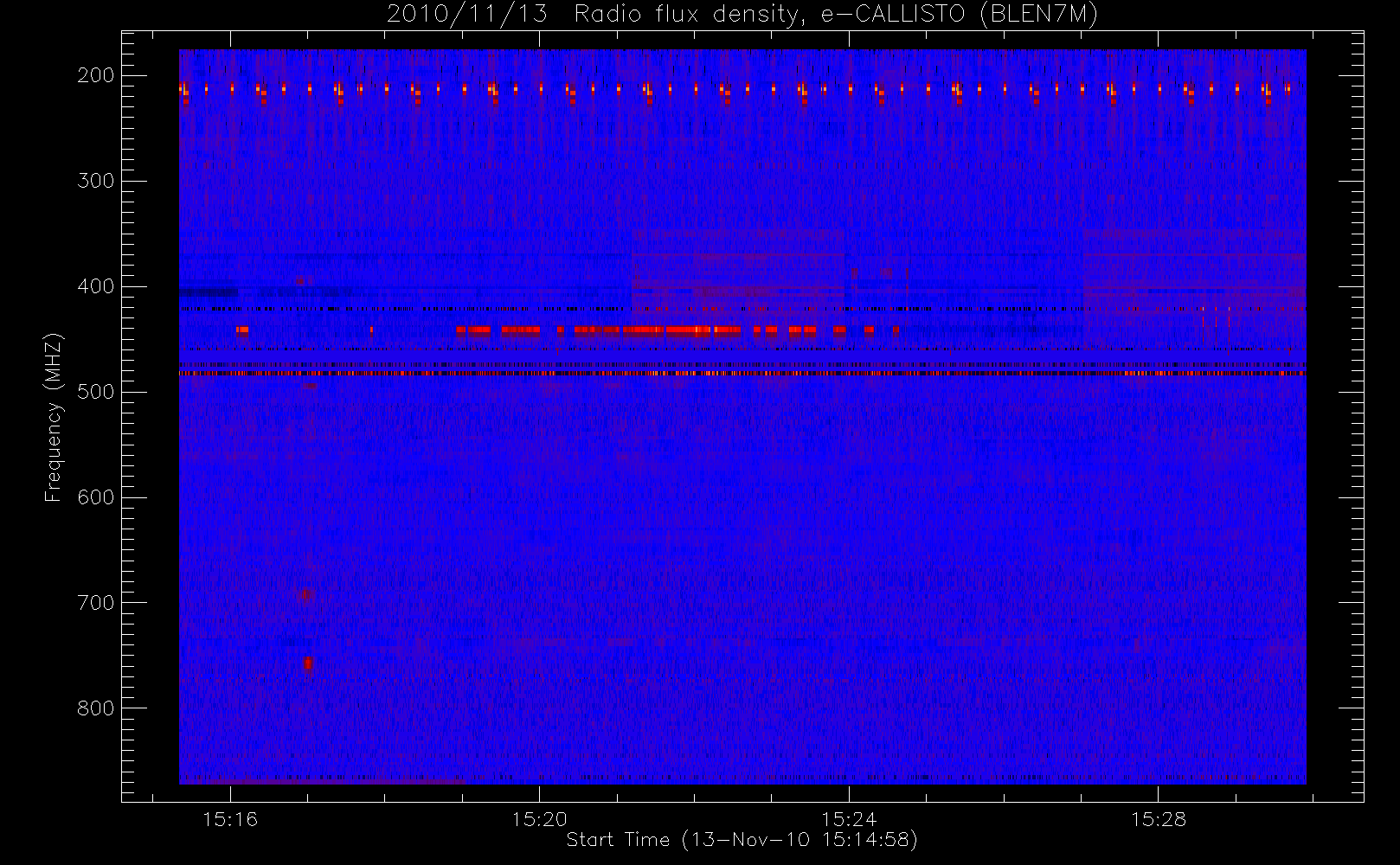The height and width of the screenshot is (865, 1400).
Task: Select the 200 frequency tick label
Action: coord(96,75)
